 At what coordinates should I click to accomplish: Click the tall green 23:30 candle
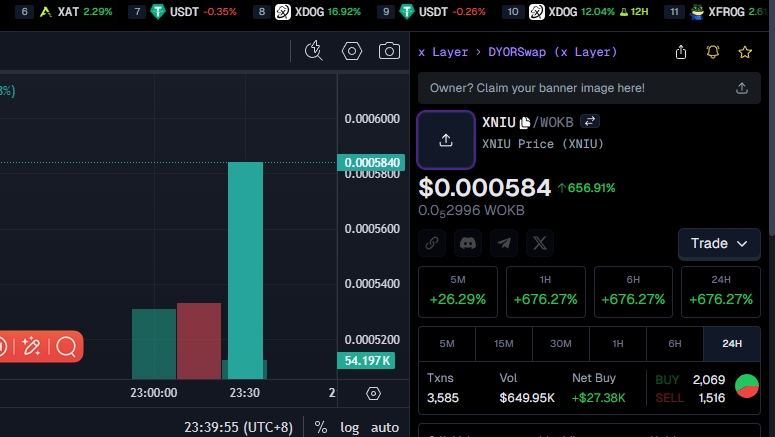pyautogui.click(x=245, y=270)
